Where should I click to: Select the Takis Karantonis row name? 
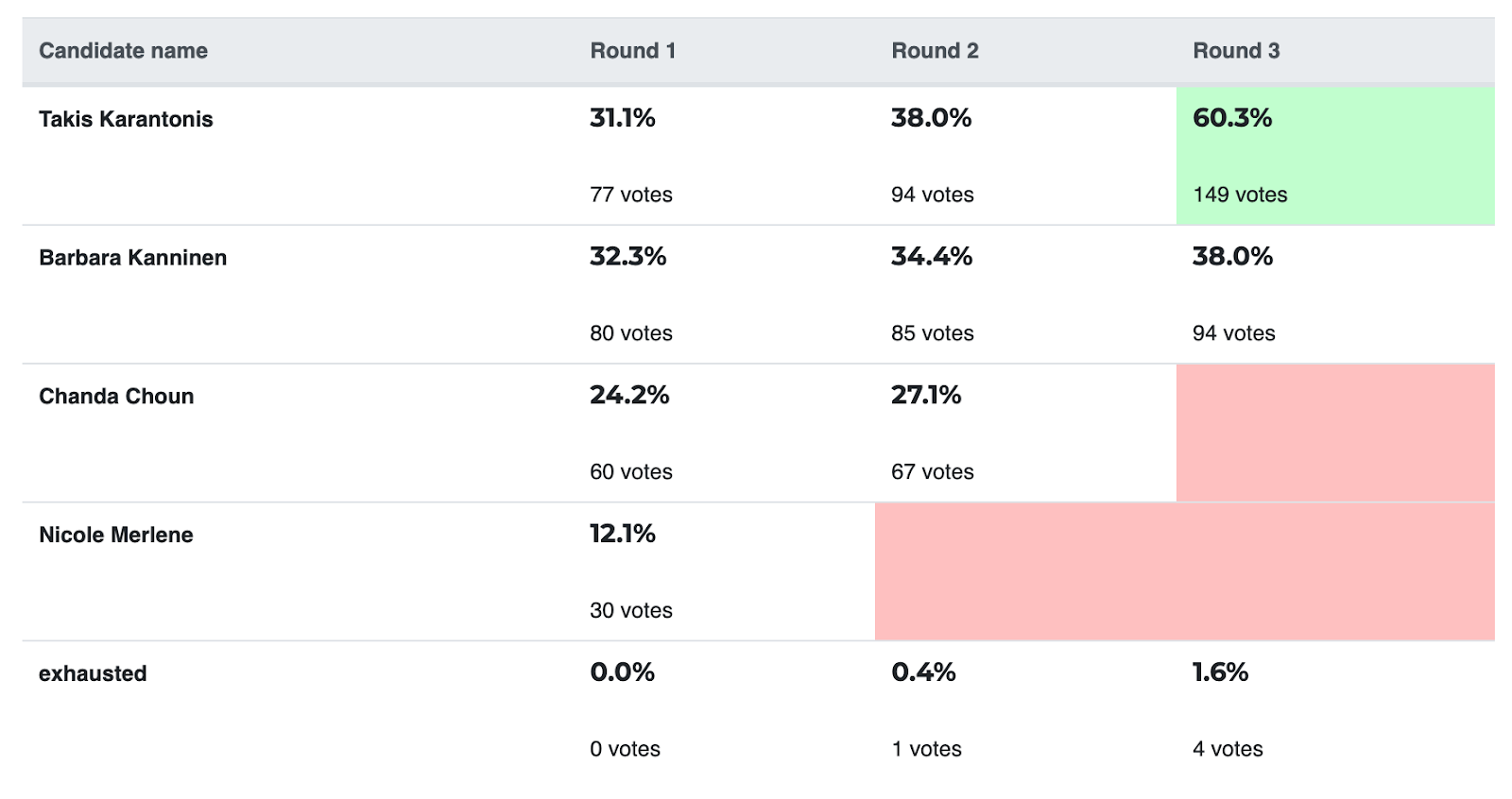pyautogui.click(x=126, y=119)
